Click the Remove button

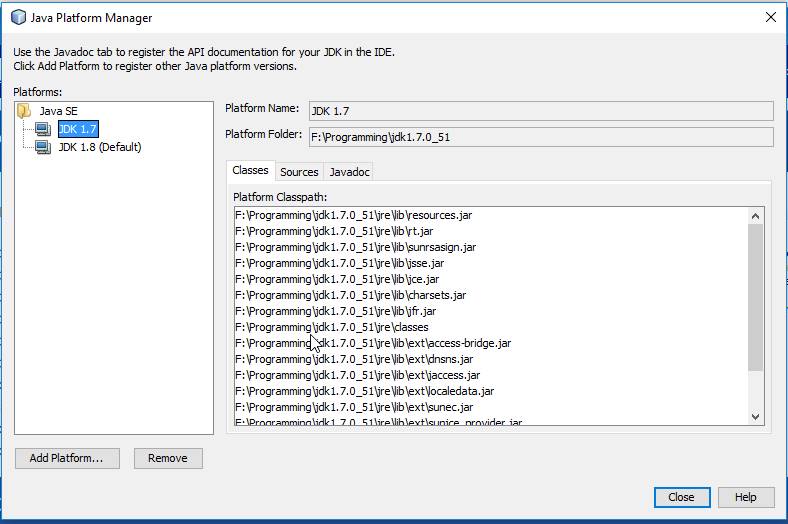click(x=168, y=458)
